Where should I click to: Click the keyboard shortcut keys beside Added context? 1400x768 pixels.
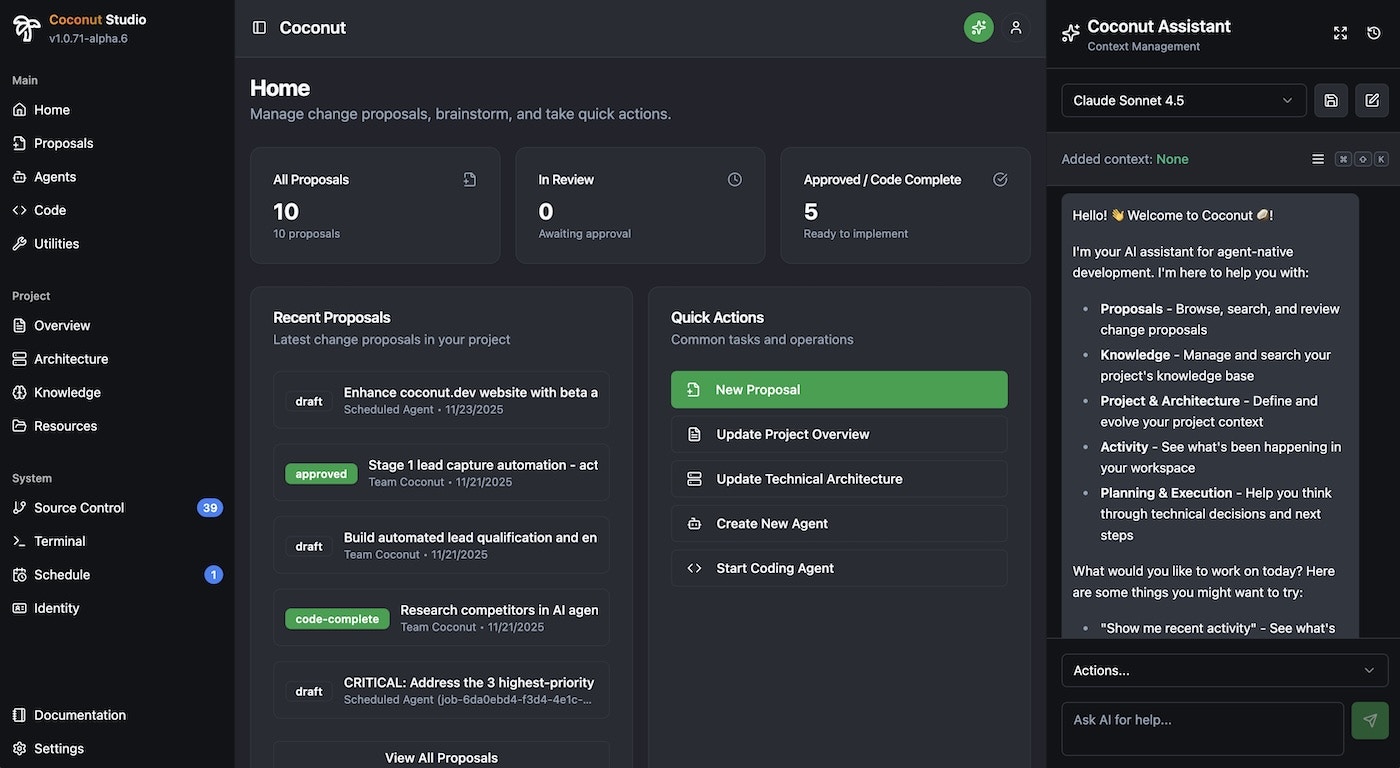coord(1362,159)
